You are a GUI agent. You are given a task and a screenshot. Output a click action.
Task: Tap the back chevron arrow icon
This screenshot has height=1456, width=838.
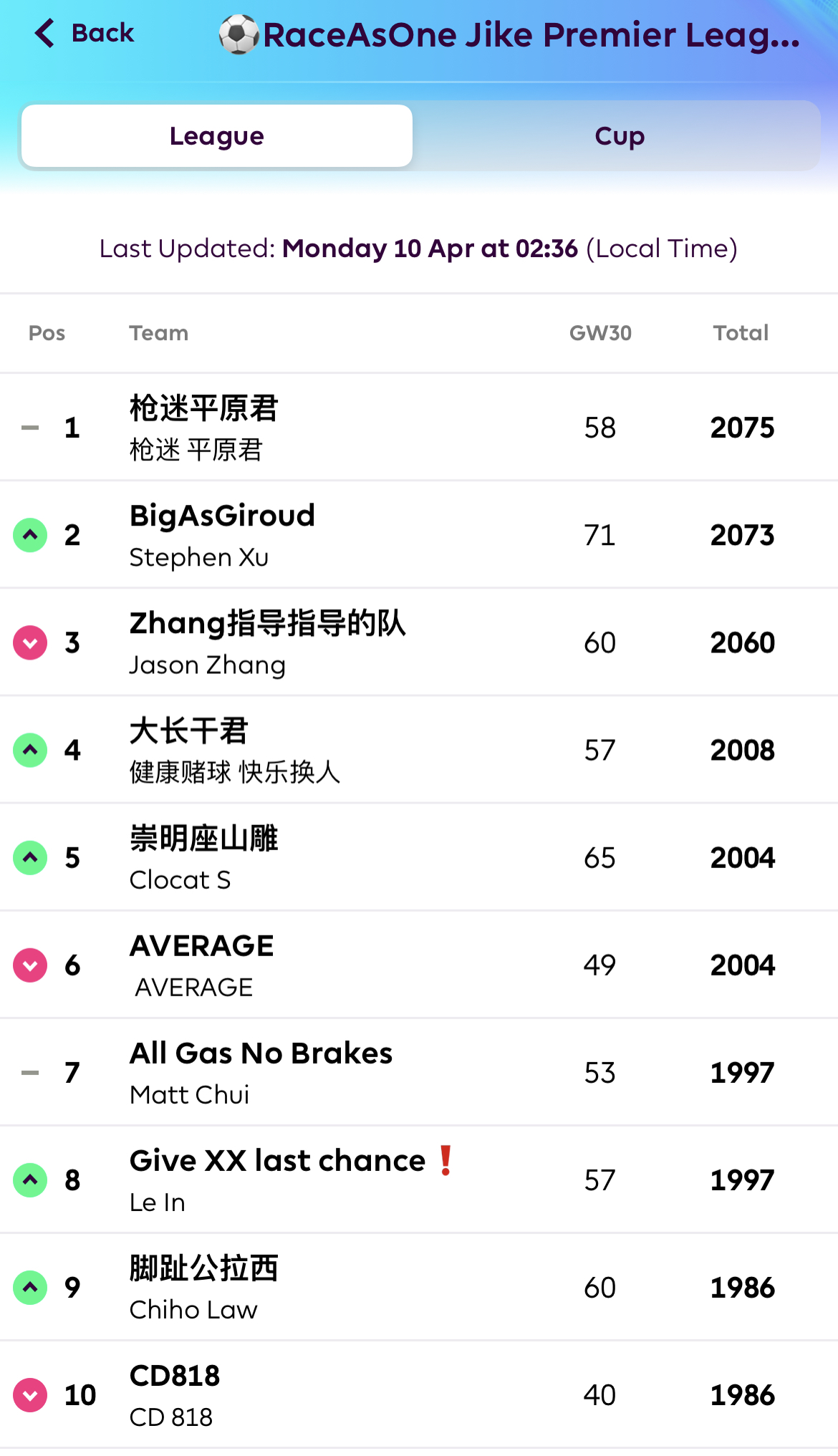(44, 33)
